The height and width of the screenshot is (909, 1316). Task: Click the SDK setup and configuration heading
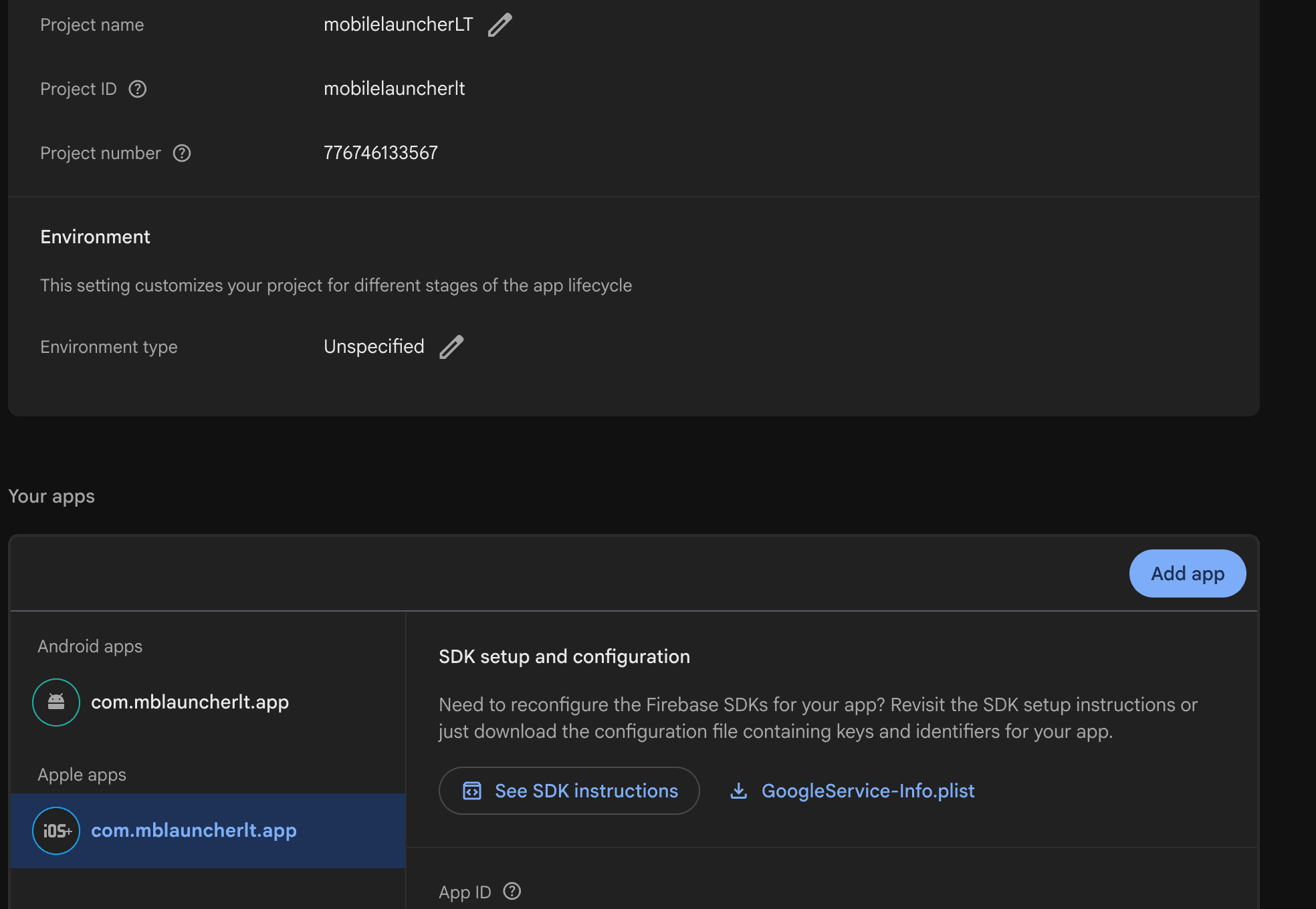click(x=564, y=657)
